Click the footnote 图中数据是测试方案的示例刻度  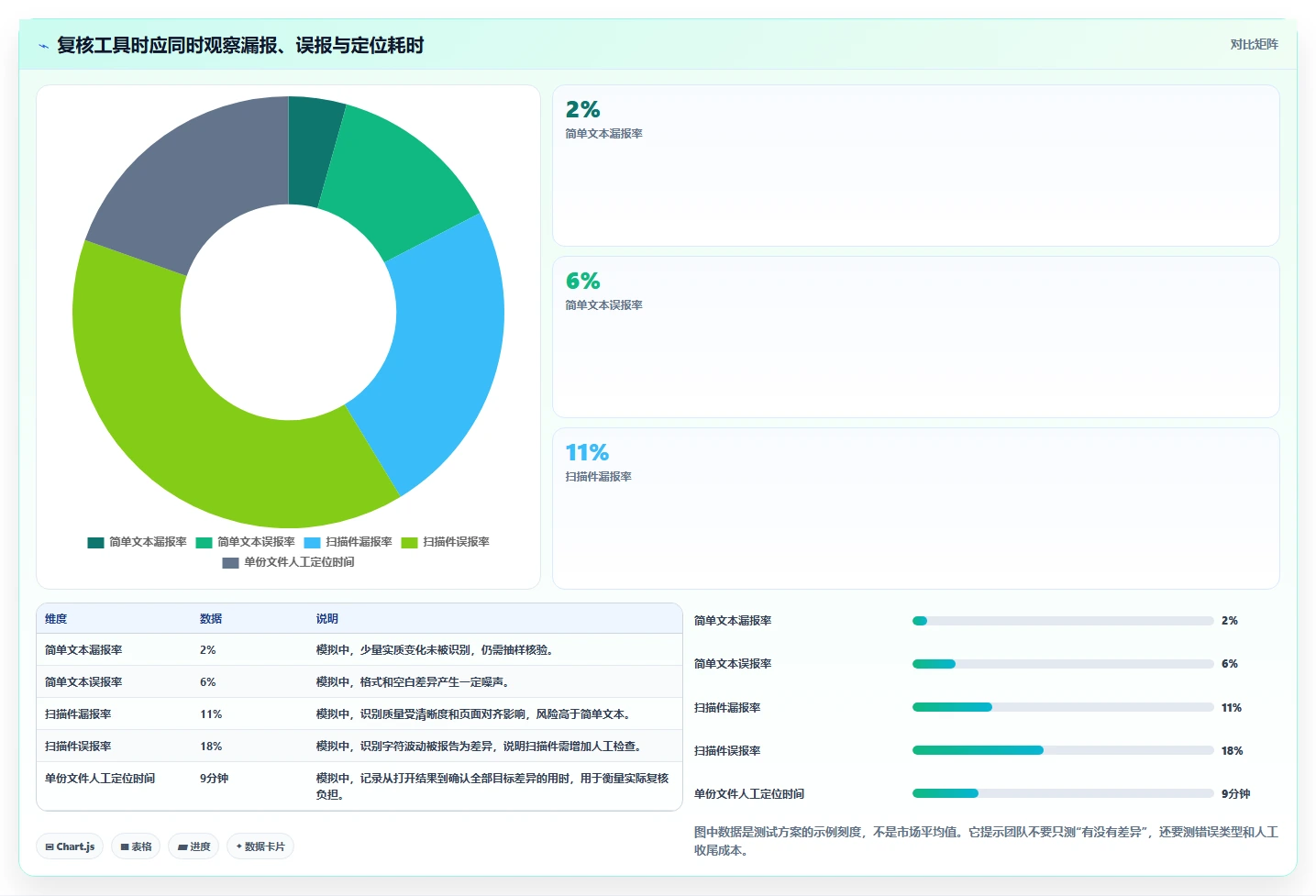(986, 841)
